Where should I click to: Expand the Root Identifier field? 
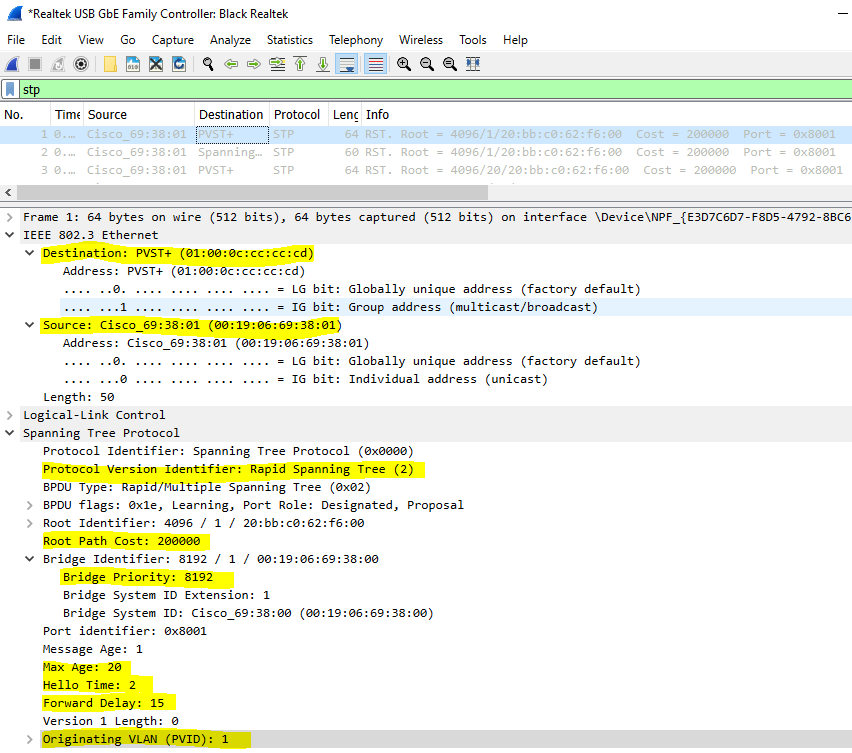tap(30, 523)
